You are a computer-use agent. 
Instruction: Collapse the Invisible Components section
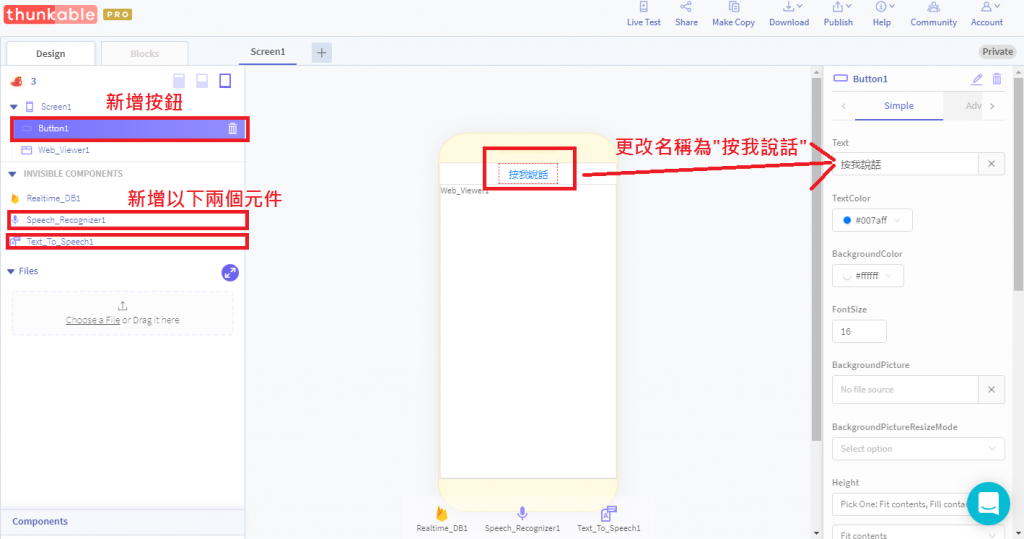pyautogui.click(x=12, y=174)
